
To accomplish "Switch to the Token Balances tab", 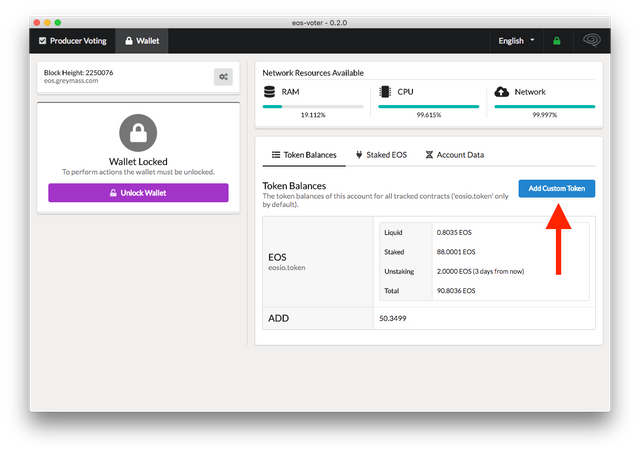I will coord(304,155).
